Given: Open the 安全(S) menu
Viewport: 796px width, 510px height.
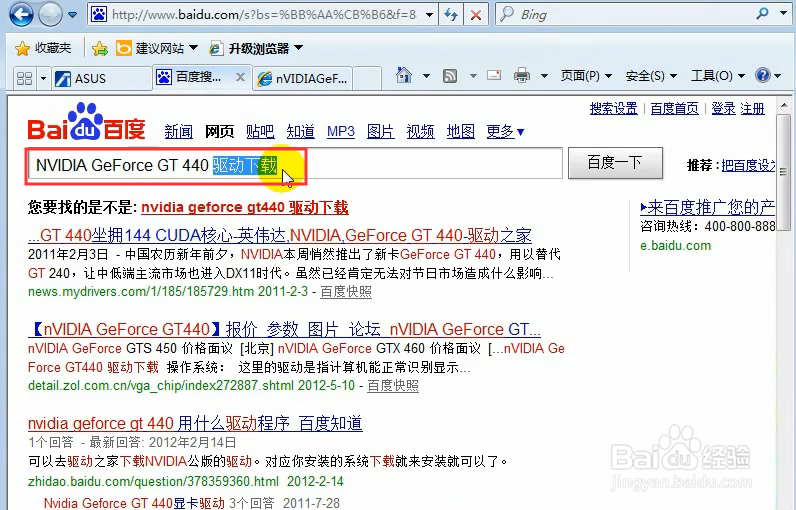Looking at the screenshot, I should pos(651,76).
